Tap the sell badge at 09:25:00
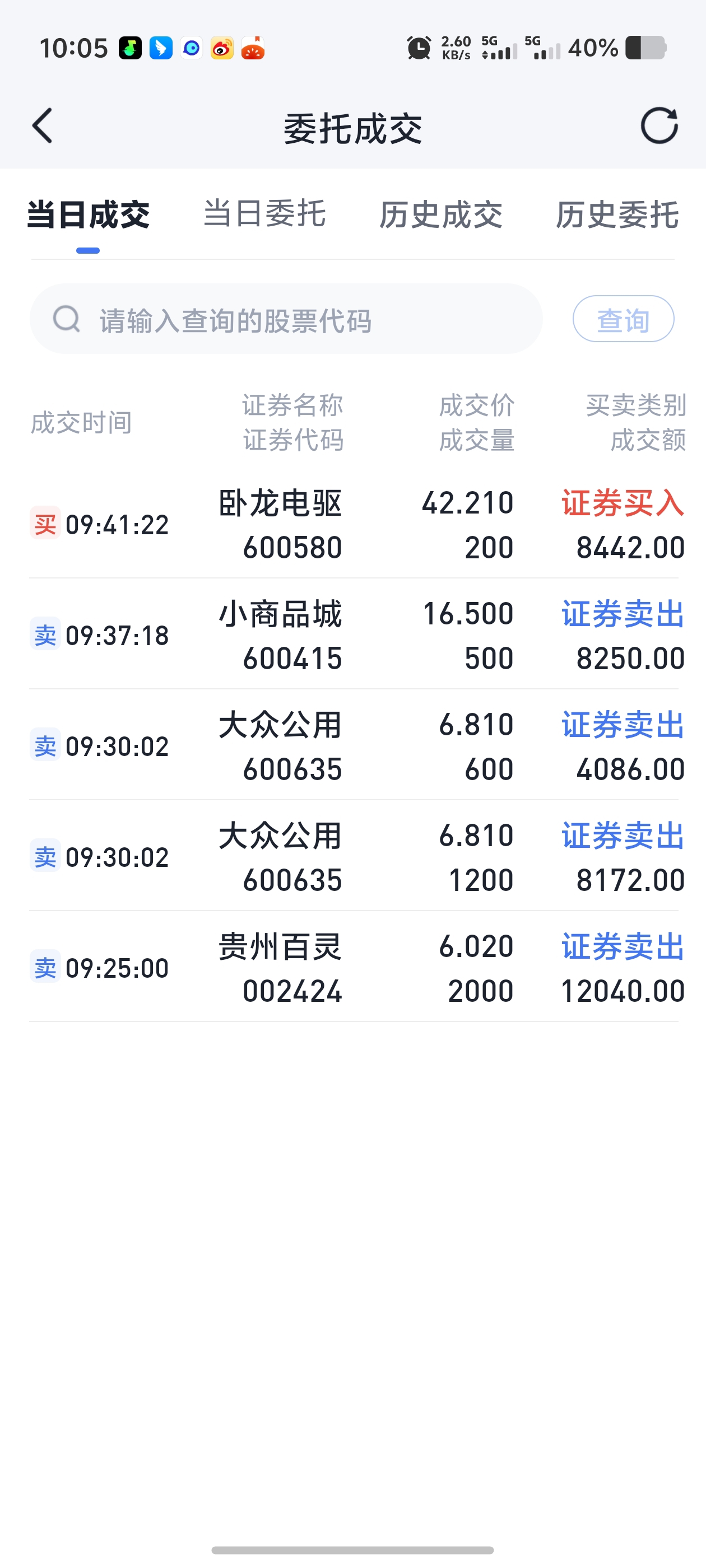Viewport: 706px width, 1568px height. (45, 967)
